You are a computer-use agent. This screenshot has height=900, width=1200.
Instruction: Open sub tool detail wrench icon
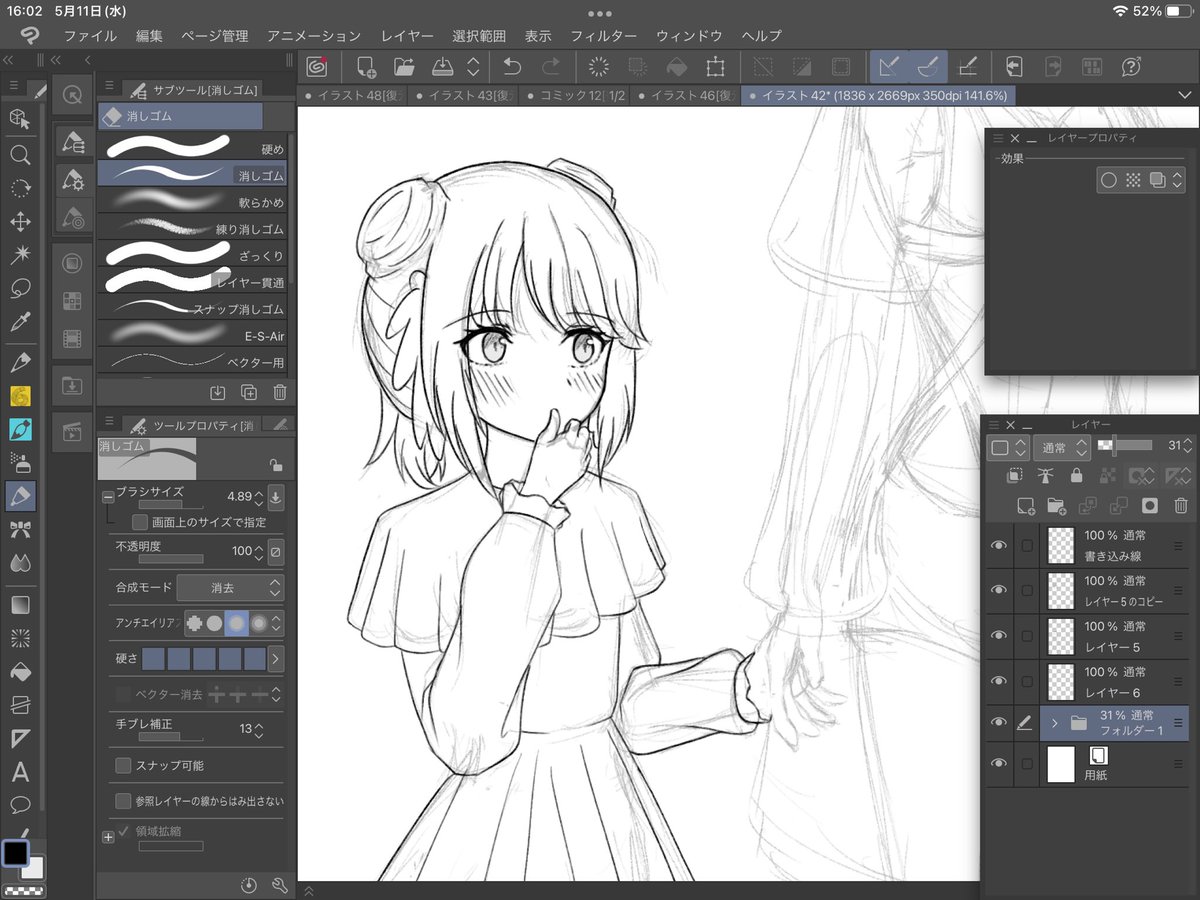[280, 885]
